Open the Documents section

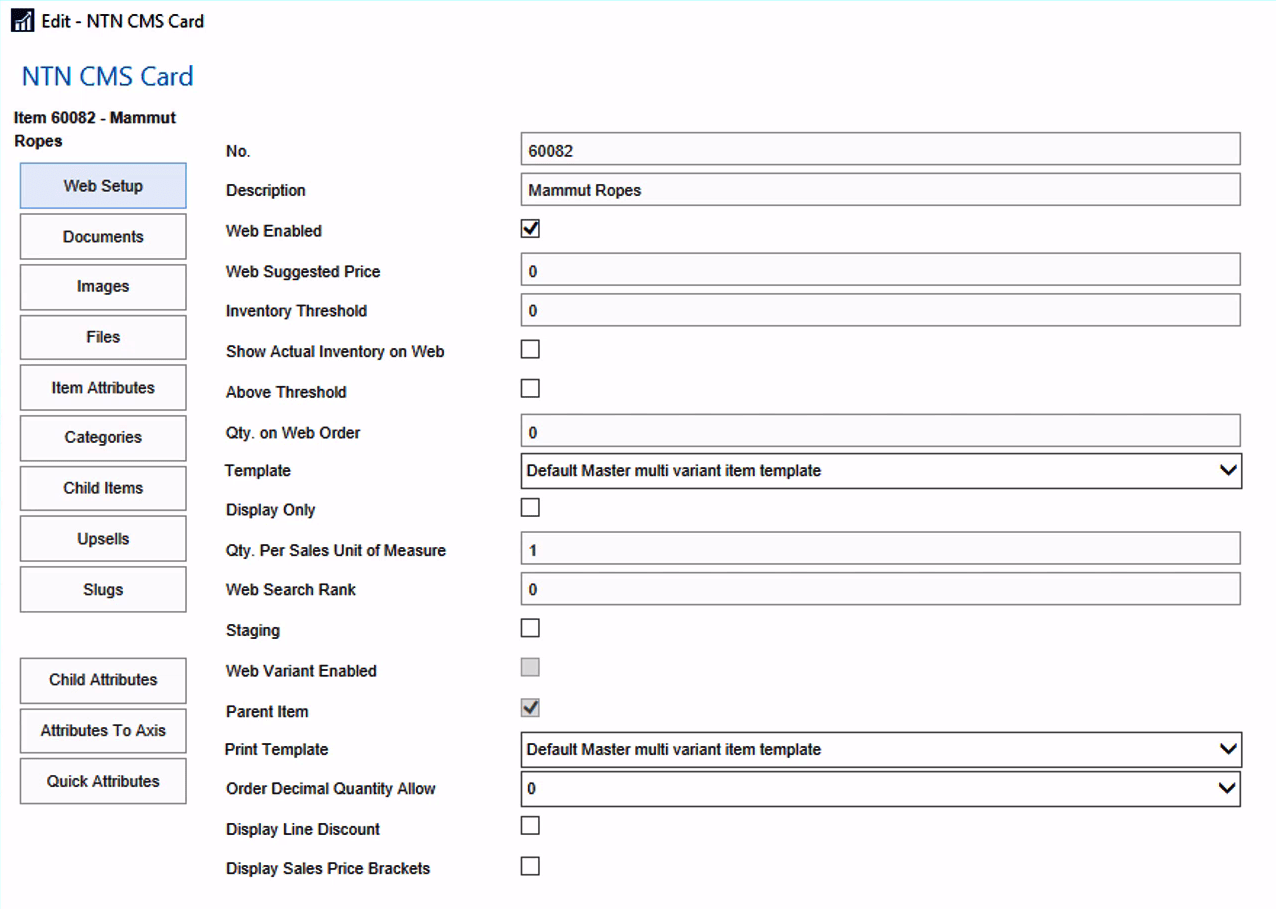102,236
